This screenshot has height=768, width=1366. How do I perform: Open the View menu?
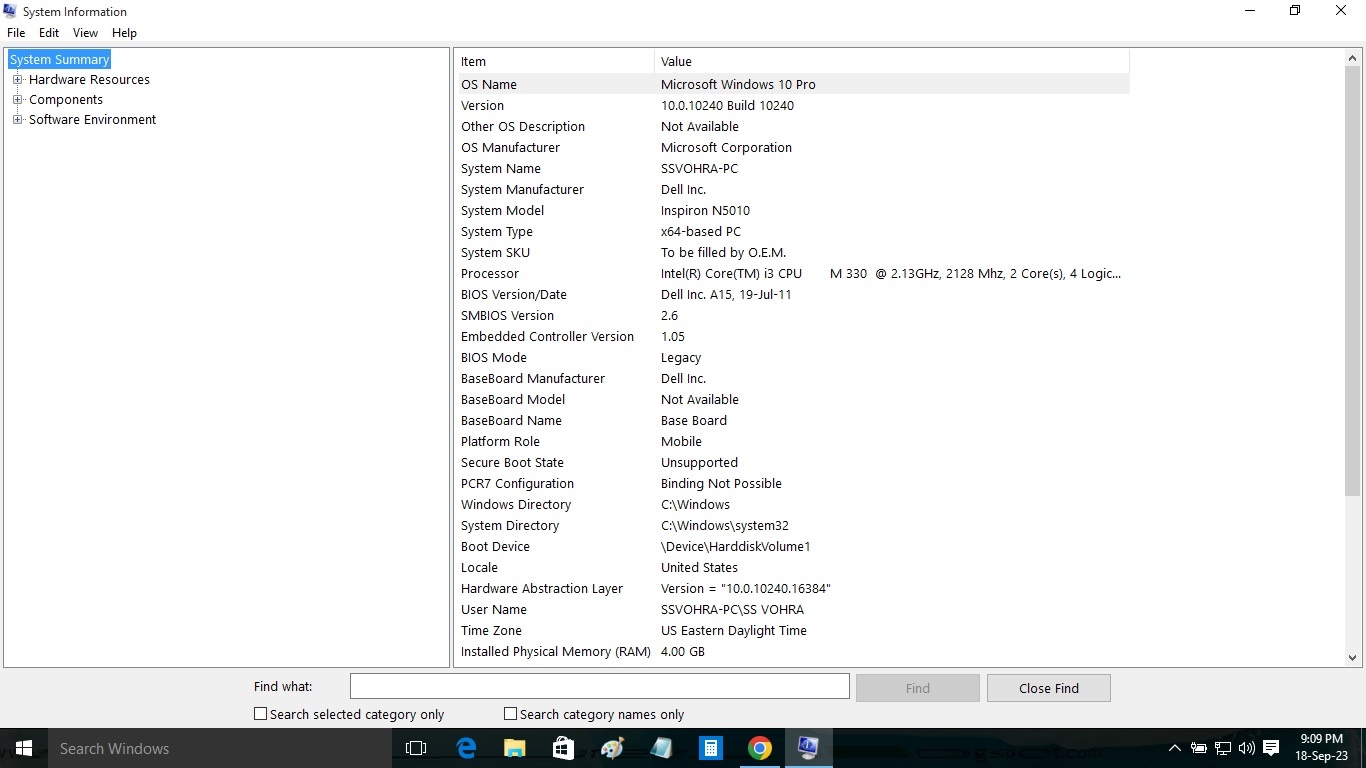click(x=85, y=33)
